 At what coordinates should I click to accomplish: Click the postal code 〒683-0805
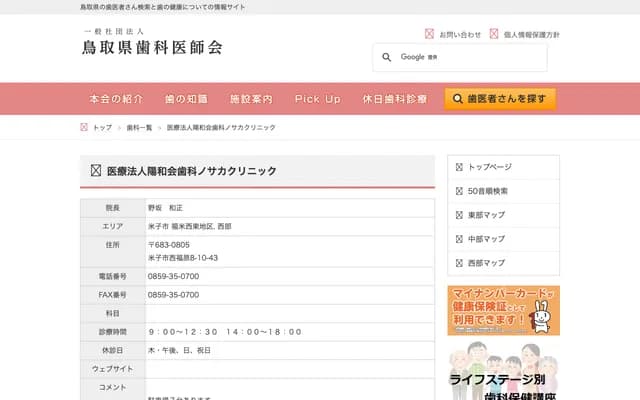[x=169, y=245]
